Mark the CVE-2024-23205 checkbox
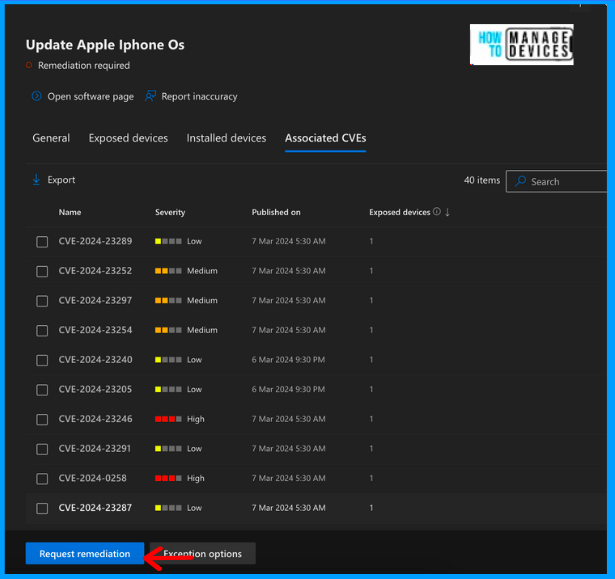Image resolution: width=615 pixels, height=579 pixels. tap(42, 390)
